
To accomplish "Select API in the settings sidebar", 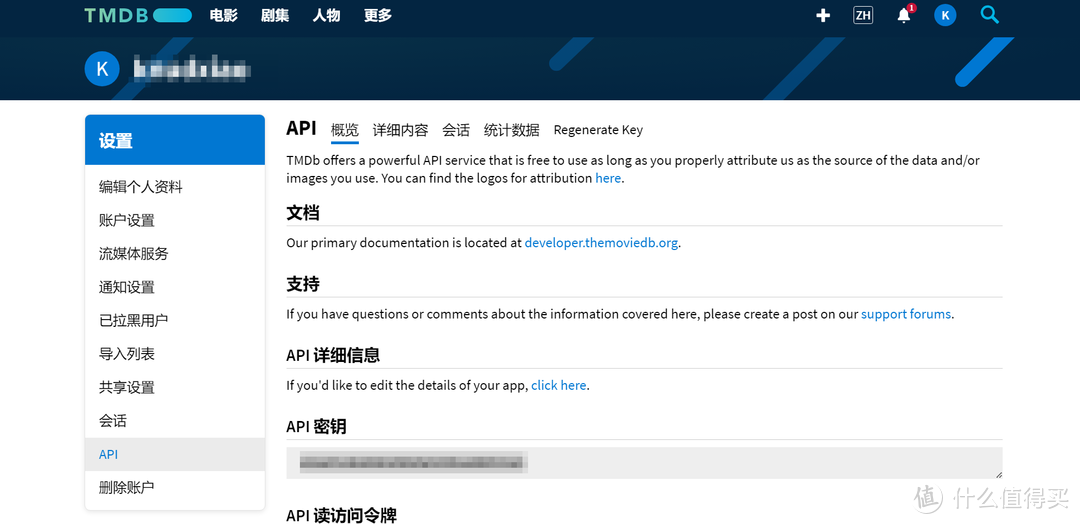I will click(175, 454).
